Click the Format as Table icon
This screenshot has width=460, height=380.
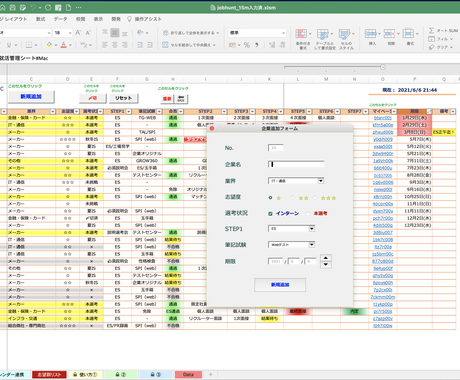[322, 34]
